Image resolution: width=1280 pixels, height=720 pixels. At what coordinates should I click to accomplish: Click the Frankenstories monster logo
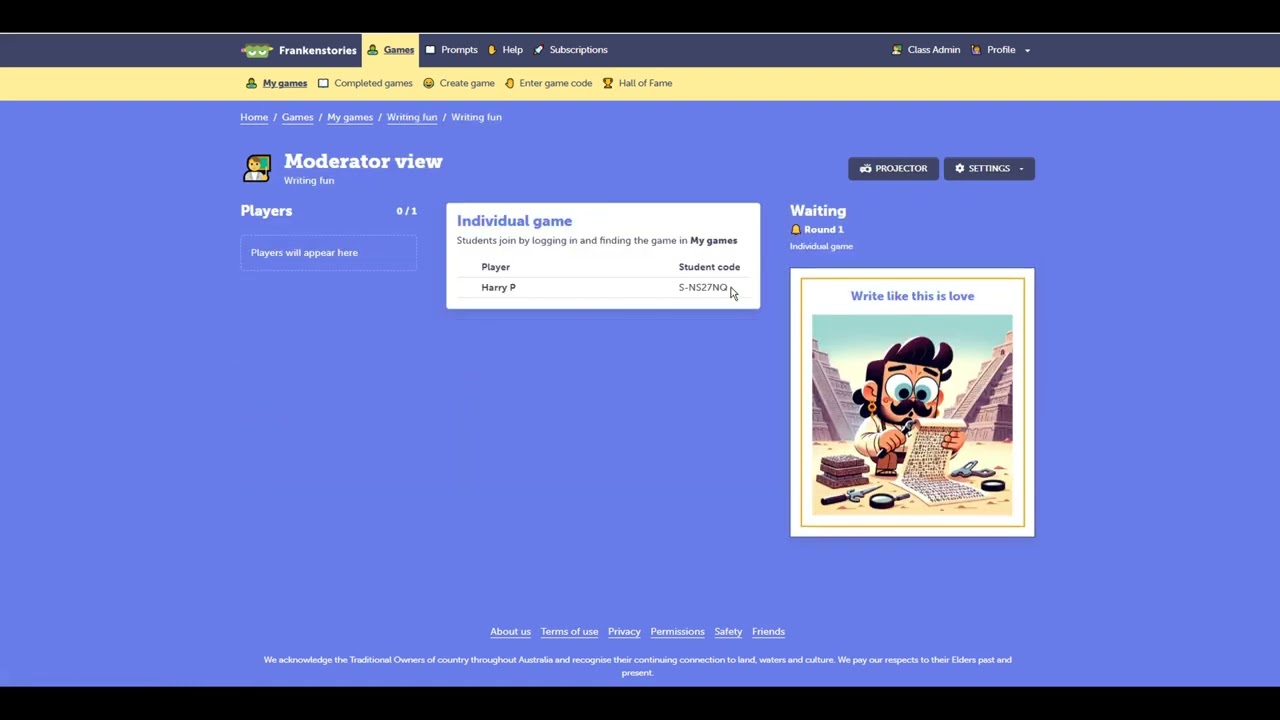pyautogui.click(x=257, y=50)
